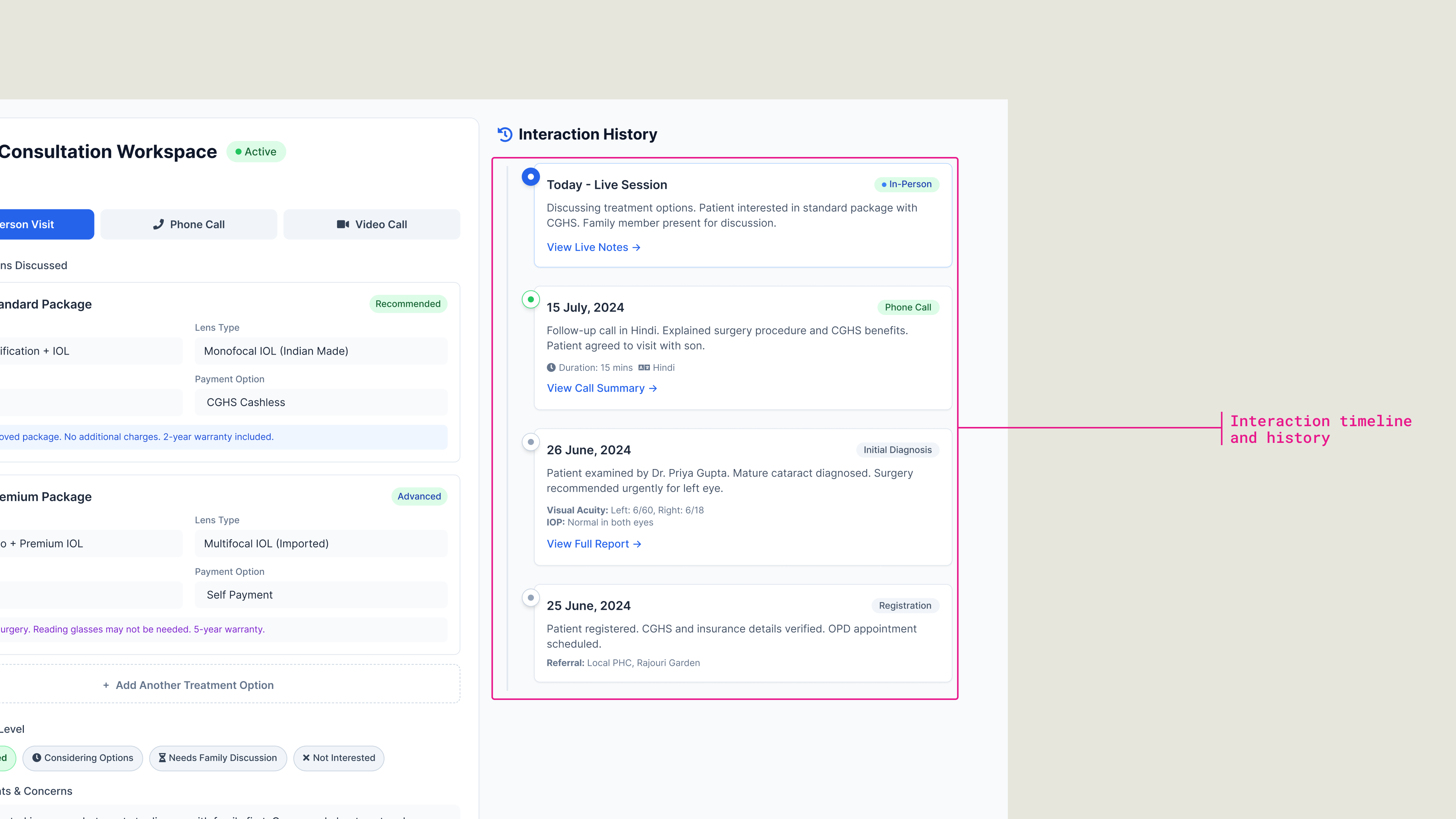Select the In-Person Visit tab
The image size is (1456, 819).
46,224
